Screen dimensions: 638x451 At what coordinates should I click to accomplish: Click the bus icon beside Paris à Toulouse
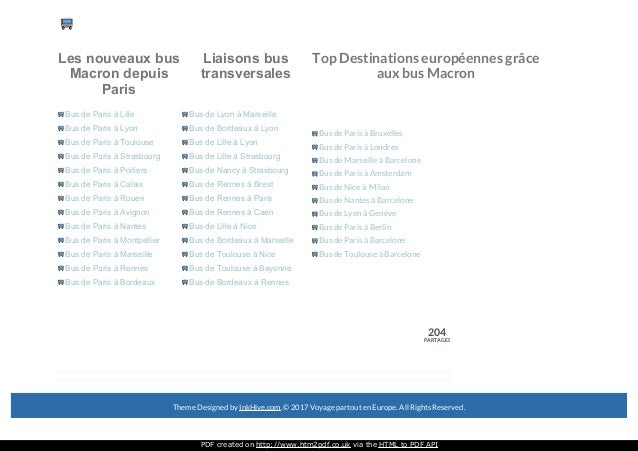tap(61, 143)
